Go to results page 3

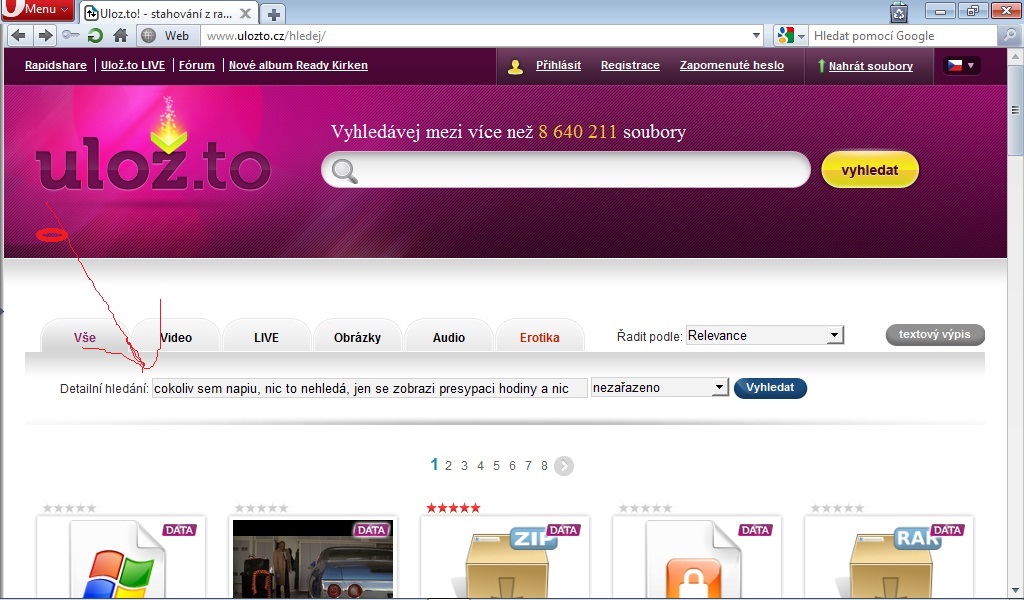pyautogui.click(x=464, y=466)
